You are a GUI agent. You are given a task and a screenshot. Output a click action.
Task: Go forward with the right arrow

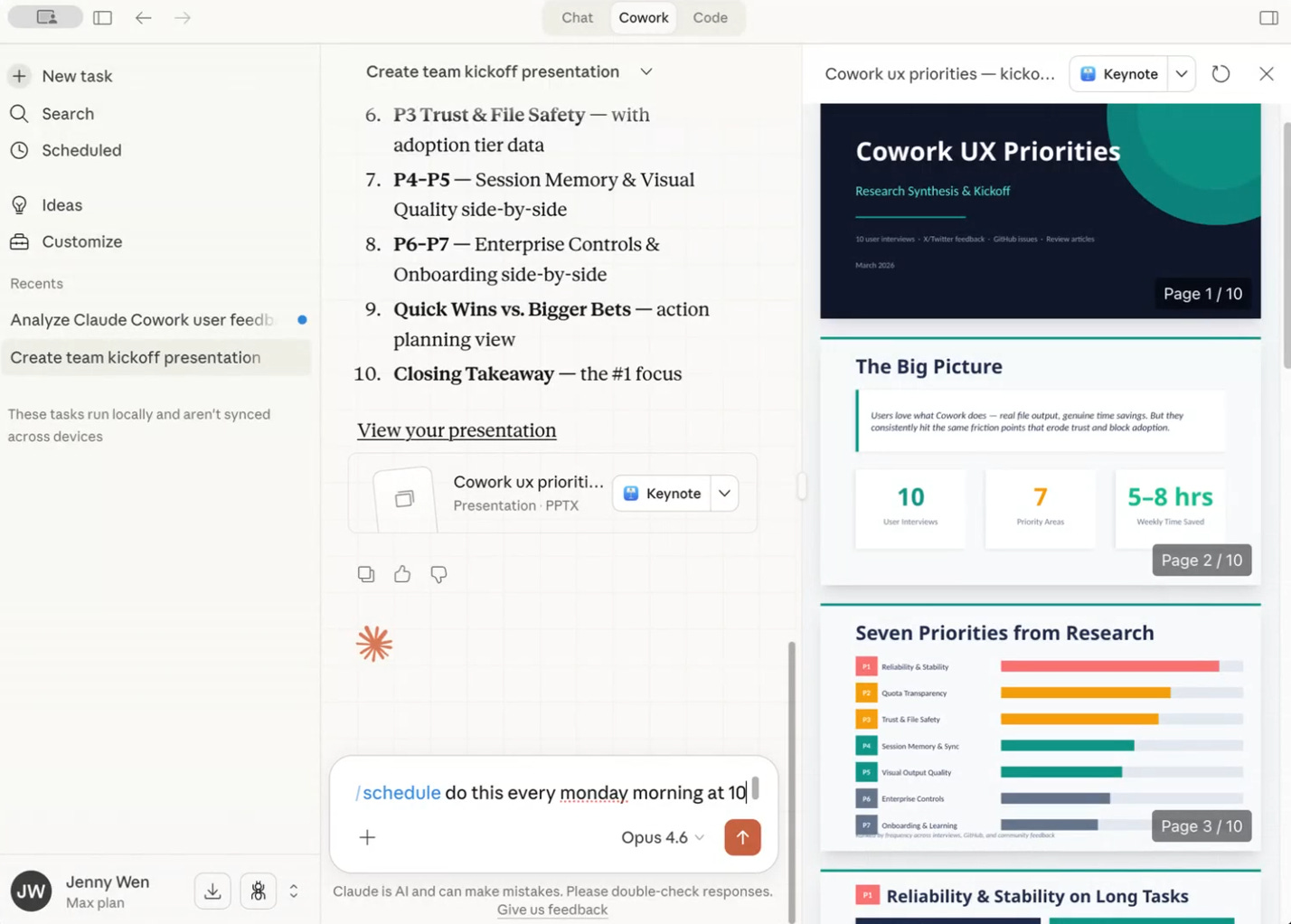click(x=183, y=17)
